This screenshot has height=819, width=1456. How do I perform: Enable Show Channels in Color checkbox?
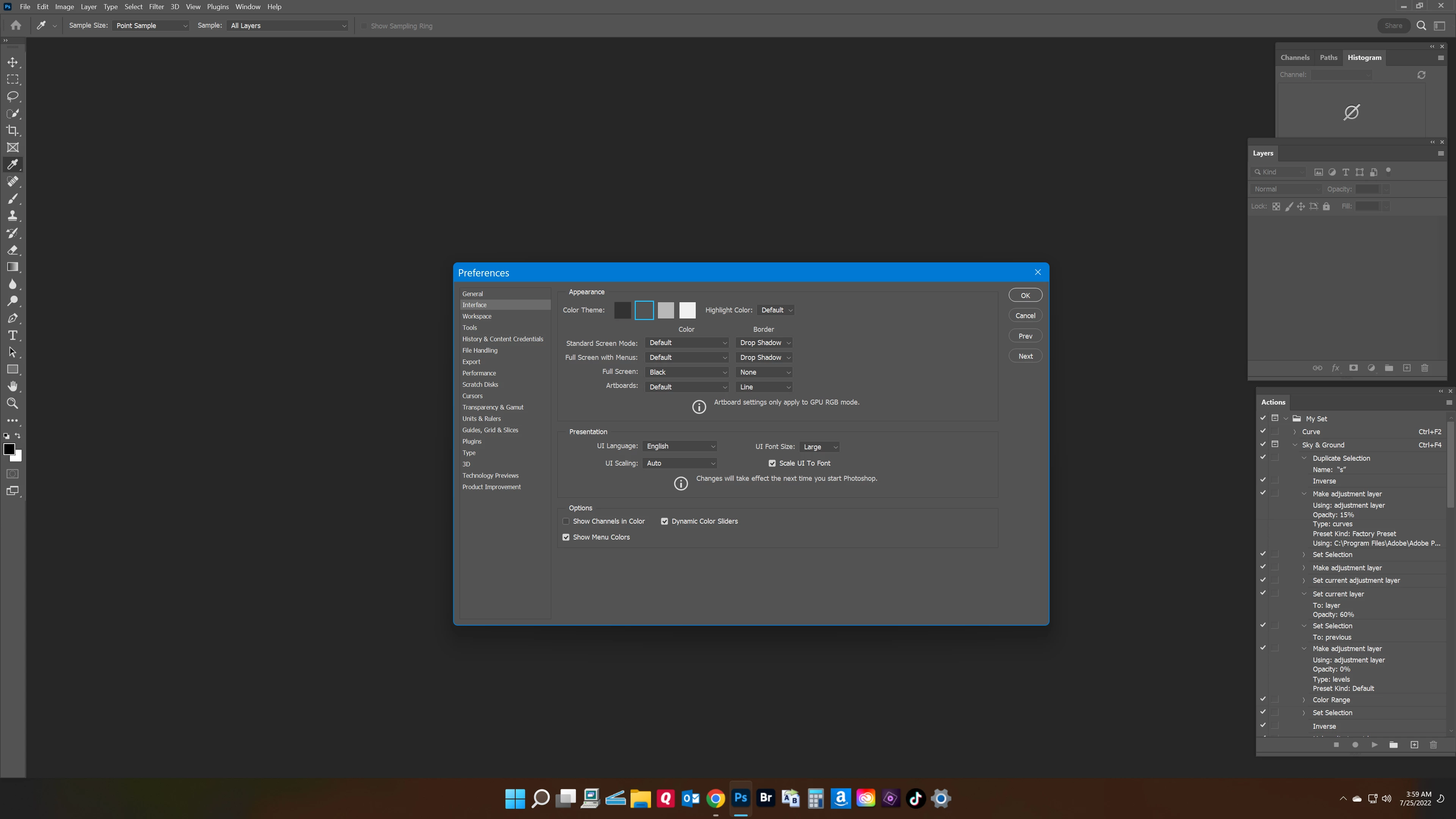tap(566, 521)
